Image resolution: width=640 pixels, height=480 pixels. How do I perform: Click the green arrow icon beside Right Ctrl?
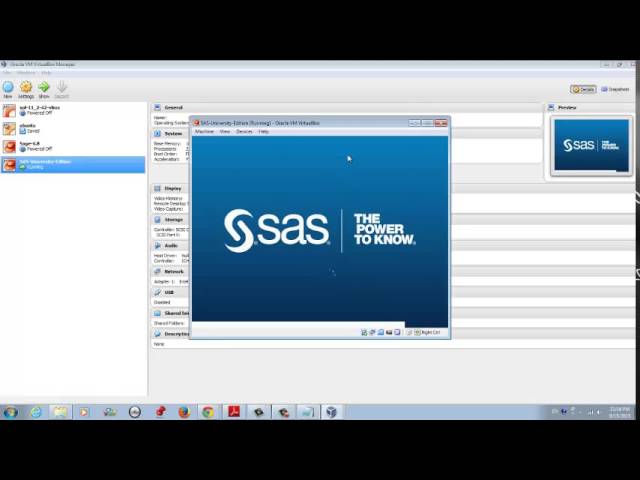[417, 333]
